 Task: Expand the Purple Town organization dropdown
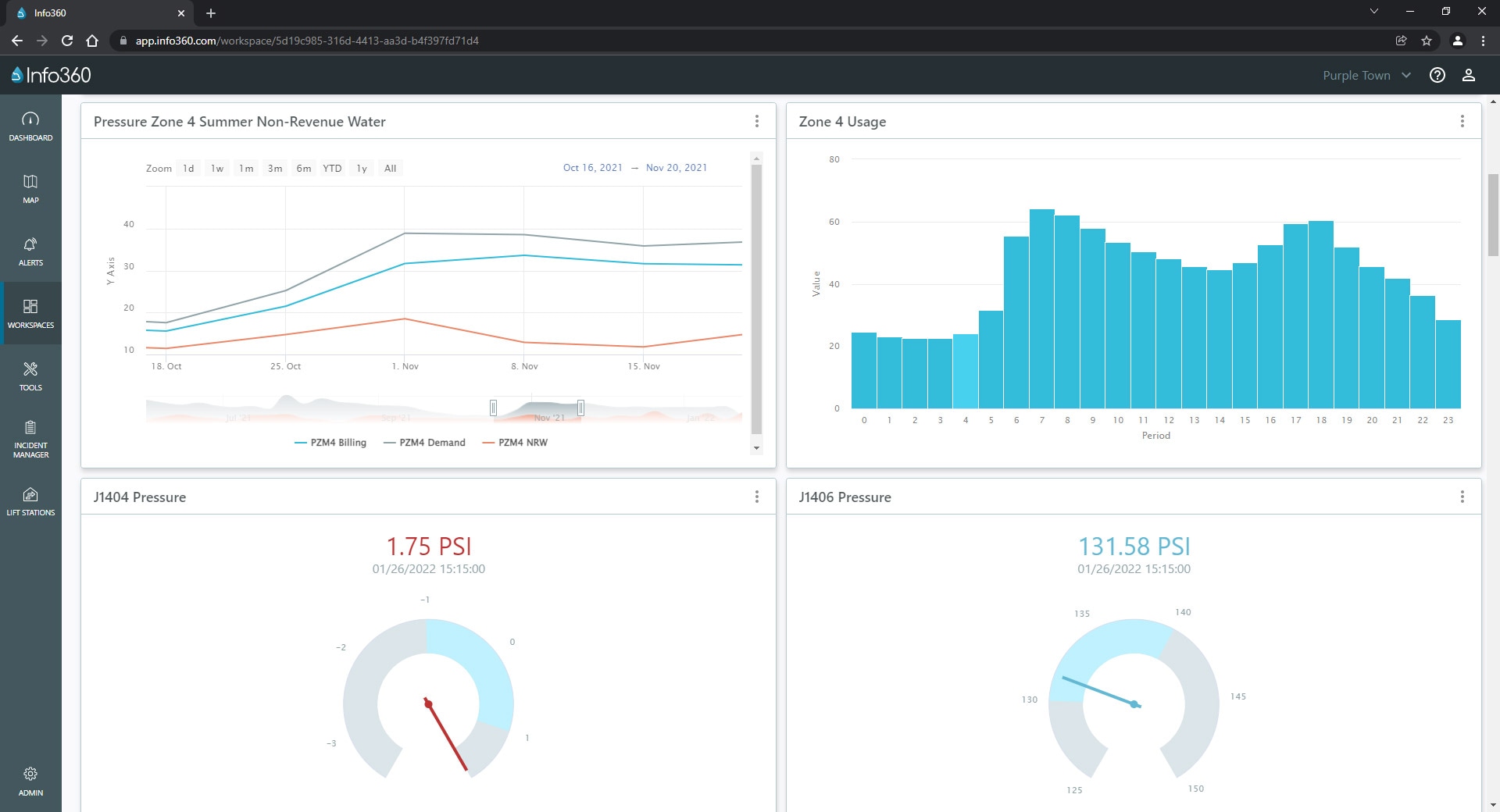(x=1366, y=75)
